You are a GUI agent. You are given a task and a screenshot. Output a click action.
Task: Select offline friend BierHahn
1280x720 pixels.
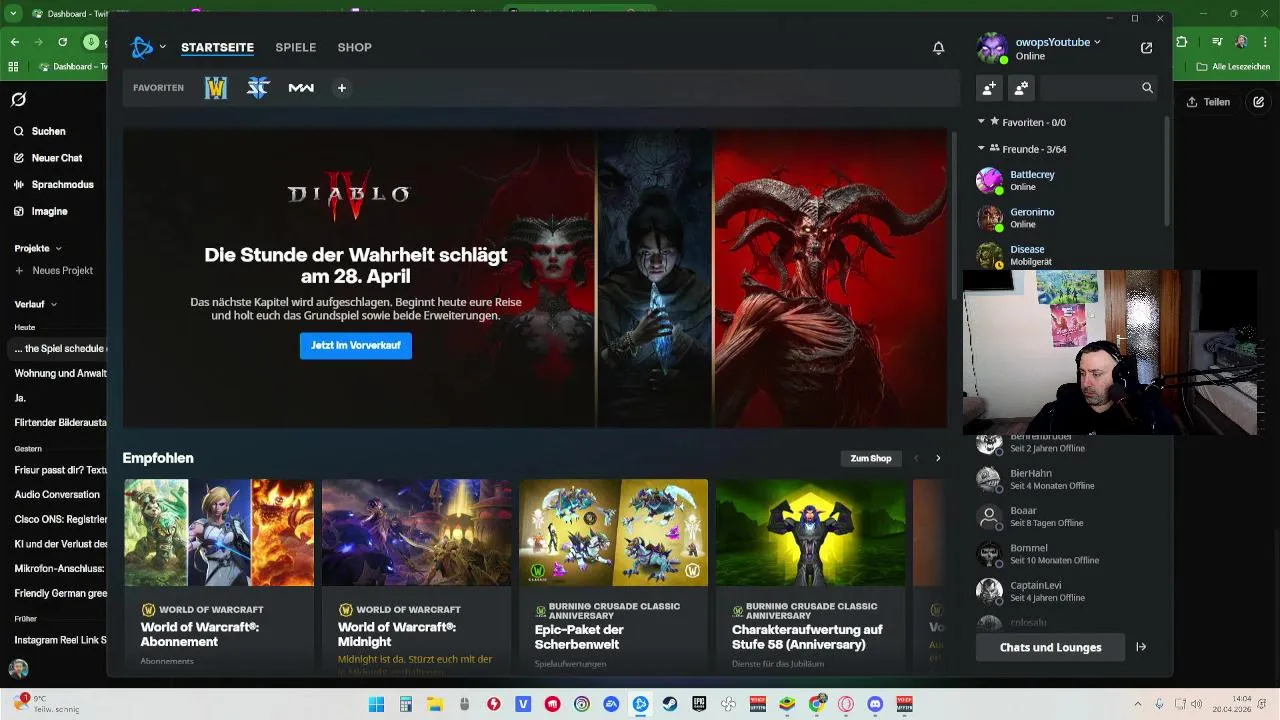1065,479
